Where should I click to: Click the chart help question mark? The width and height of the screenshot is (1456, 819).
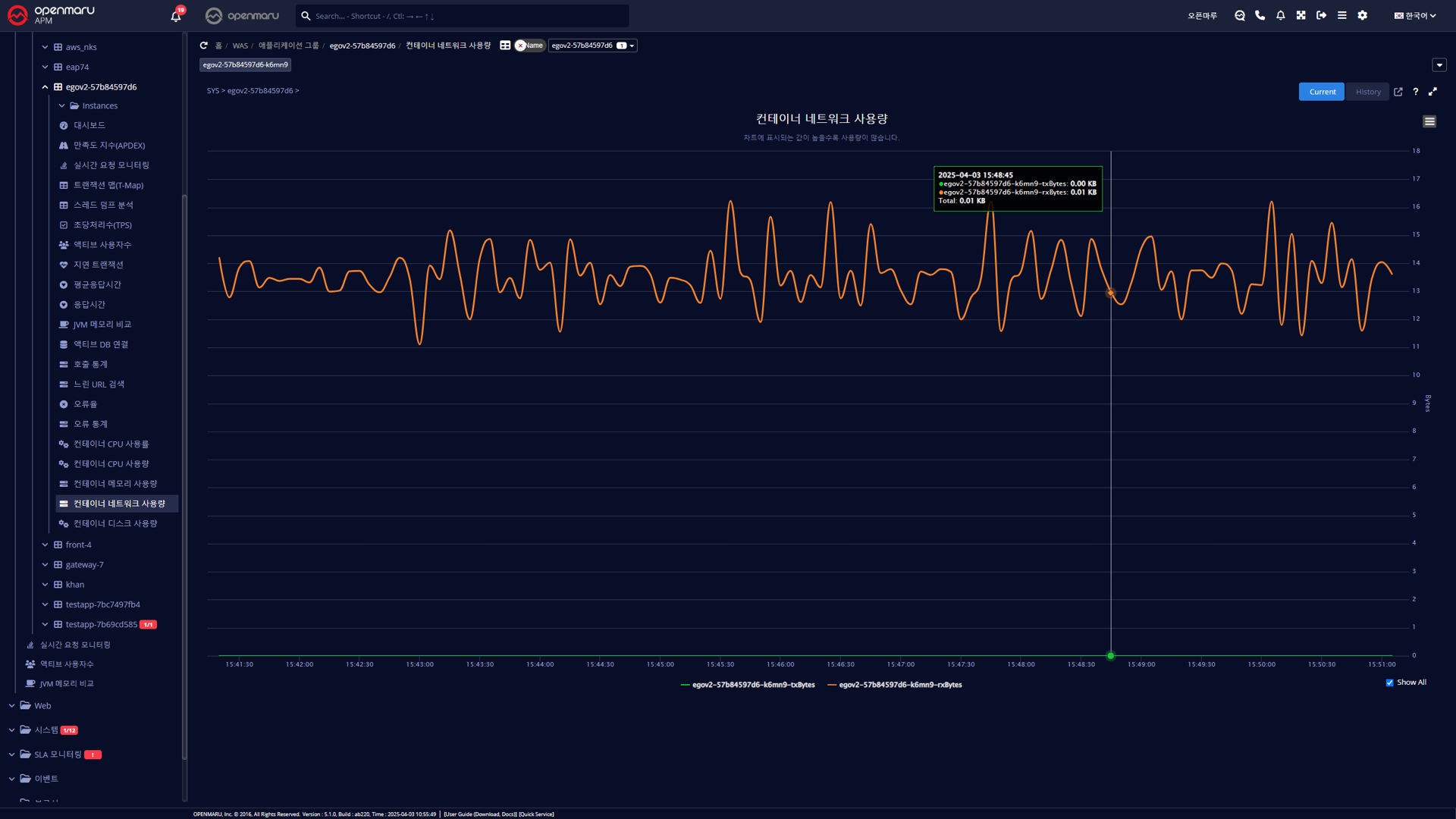pos(1416,92)
